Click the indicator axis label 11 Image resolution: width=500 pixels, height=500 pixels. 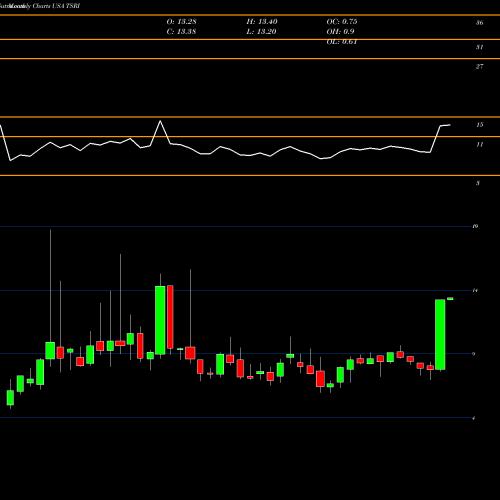[479, 145]
